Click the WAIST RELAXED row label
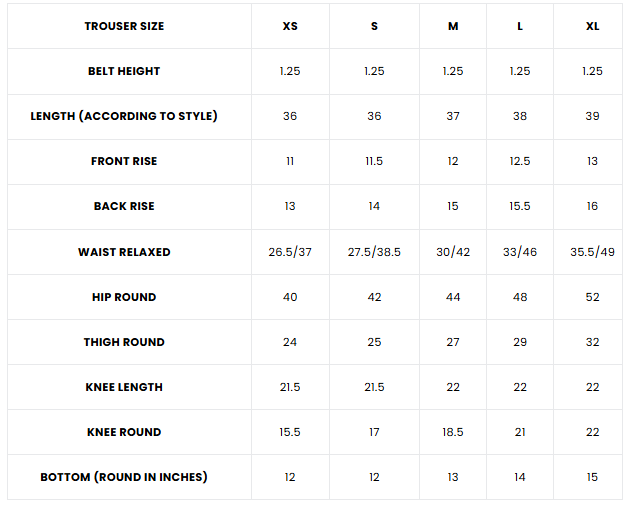The width and height of the screenshot is (631, 507). (124, 252)
